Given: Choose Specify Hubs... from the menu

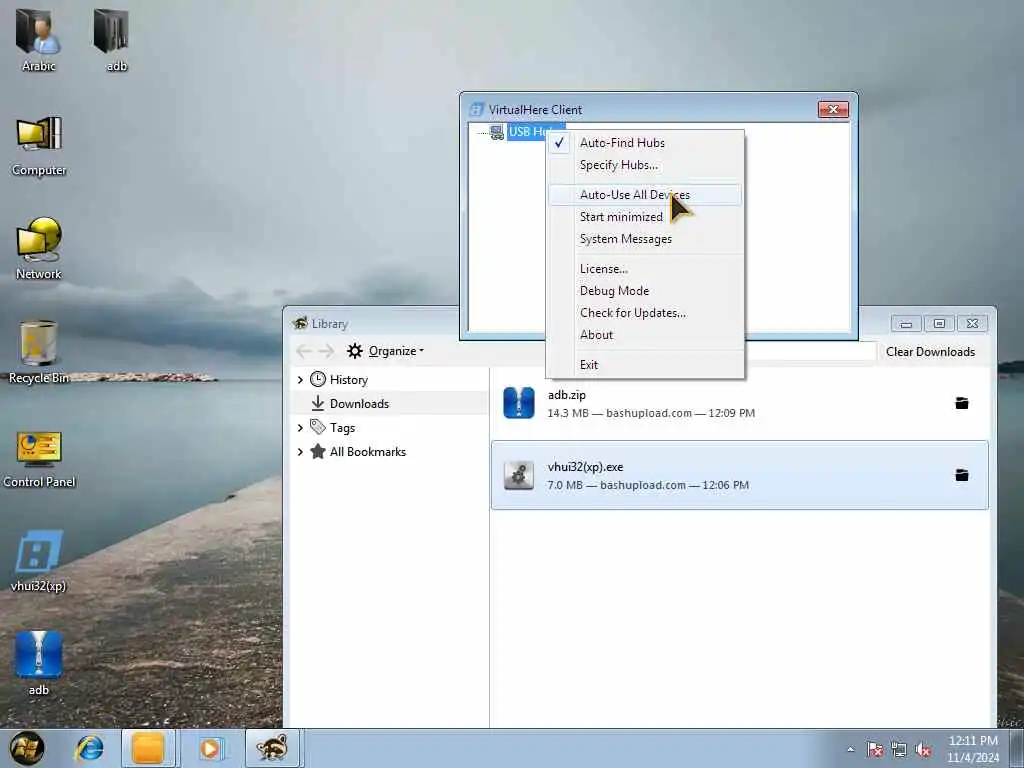Looking at the screenshot, I should [x=645, y=165].
